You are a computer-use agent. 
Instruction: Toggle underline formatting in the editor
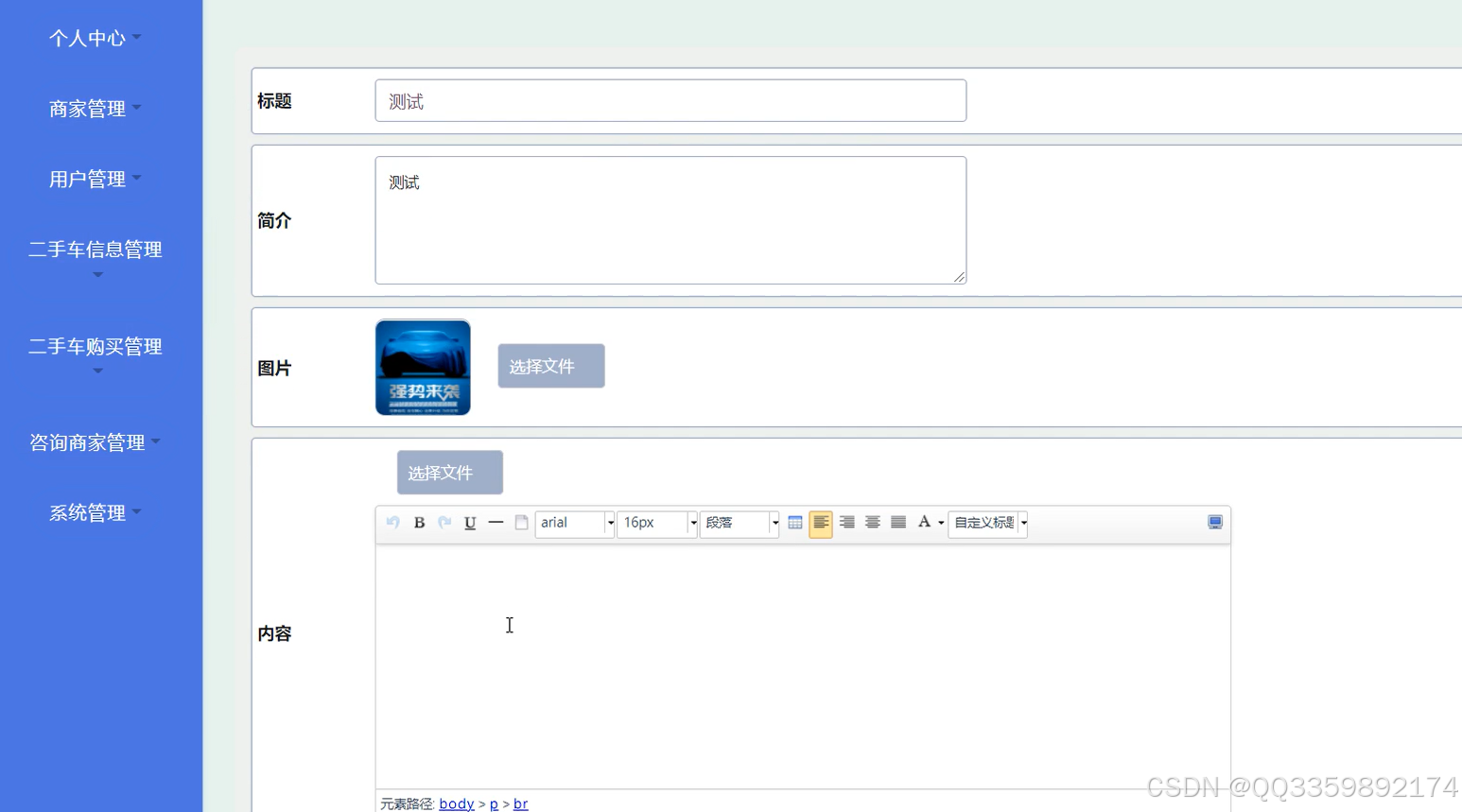click(470, 522)
